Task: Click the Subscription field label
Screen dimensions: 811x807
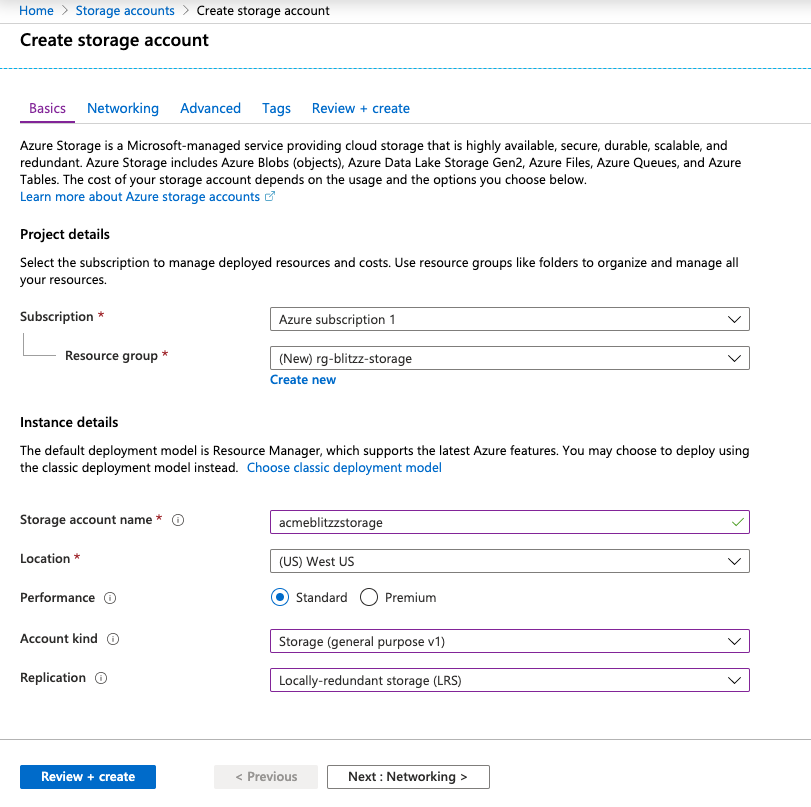Action: [x=57, y=317]
